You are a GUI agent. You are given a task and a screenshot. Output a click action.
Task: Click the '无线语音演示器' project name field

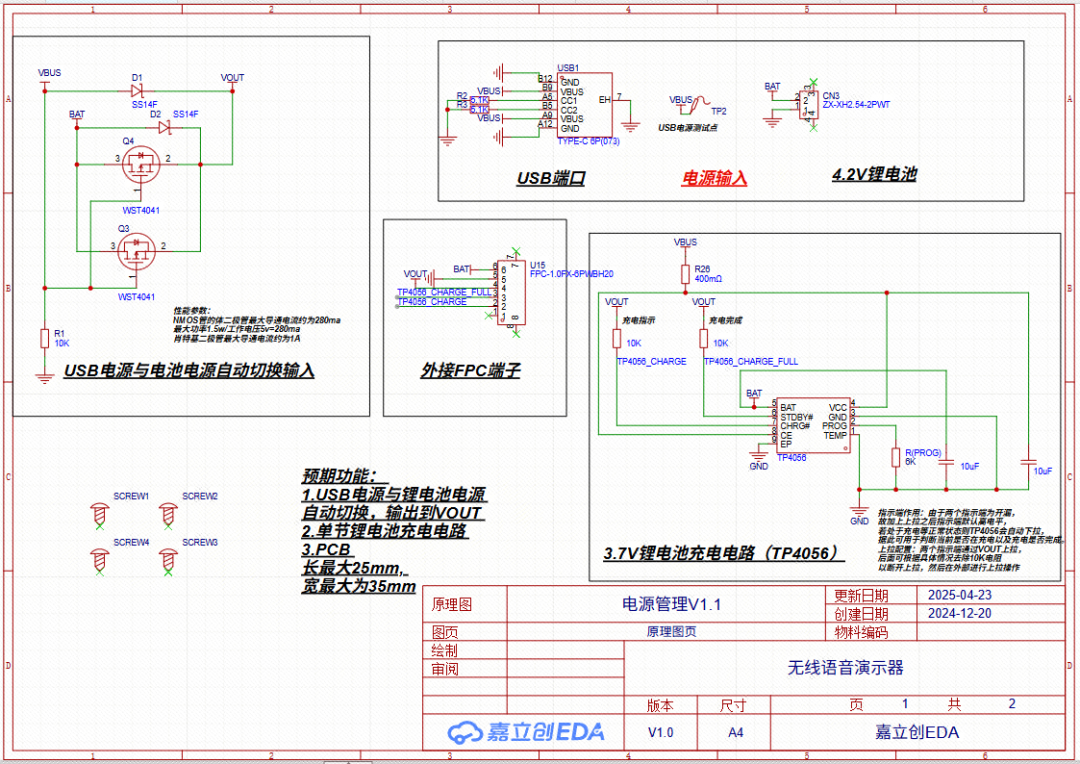pyautogui.click(x=845, y=667)
